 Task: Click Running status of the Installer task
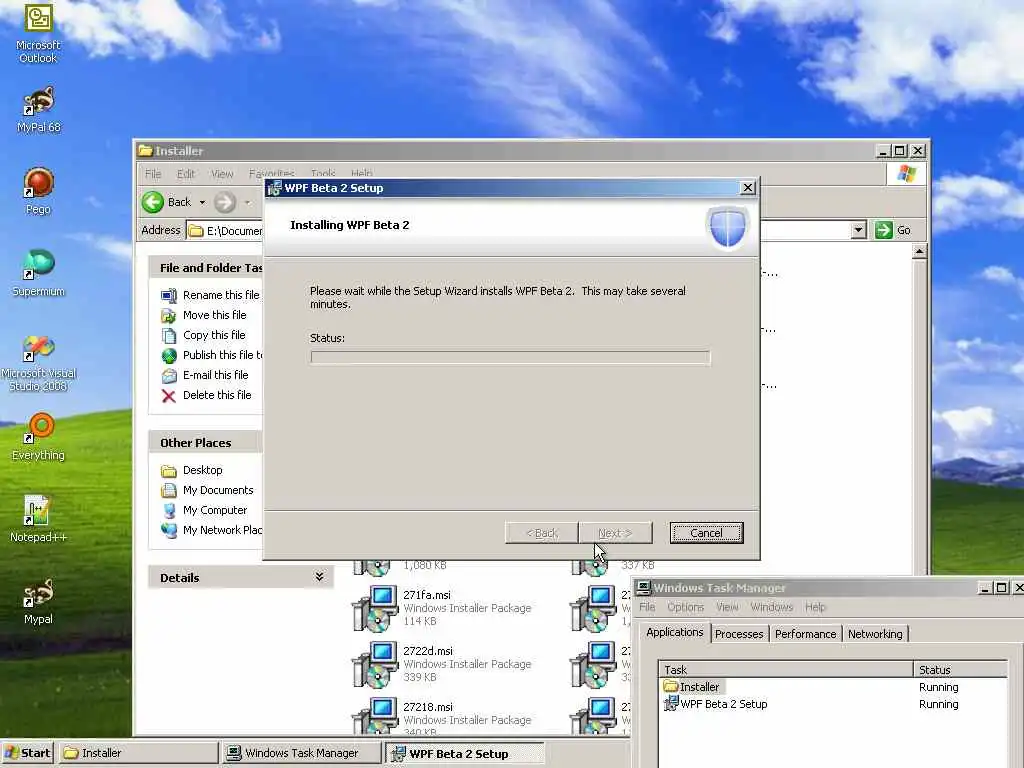(938, 687)
